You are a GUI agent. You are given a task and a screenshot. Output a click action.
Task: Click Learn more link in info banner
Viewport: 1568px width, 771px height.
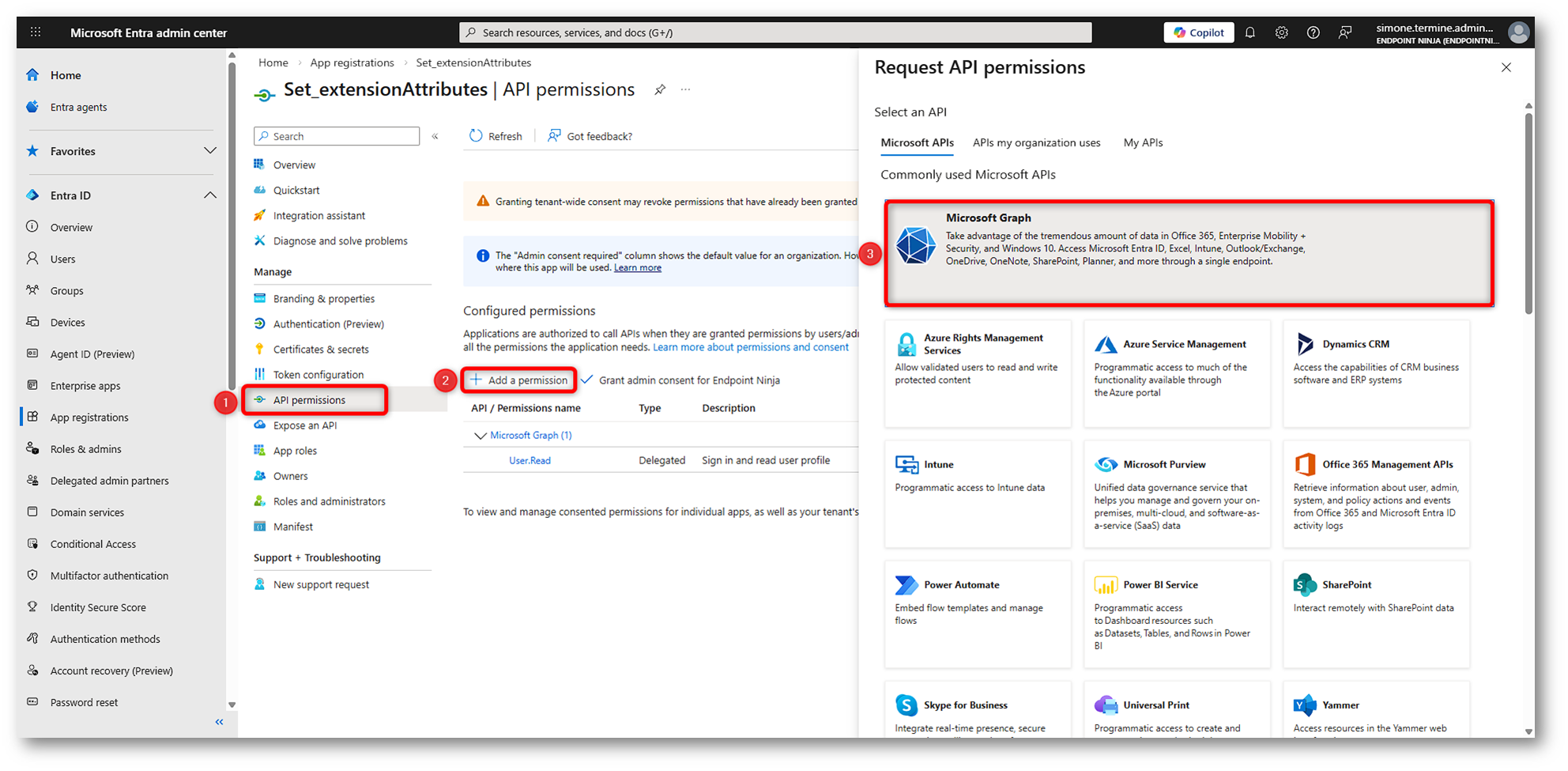point(638,268)
